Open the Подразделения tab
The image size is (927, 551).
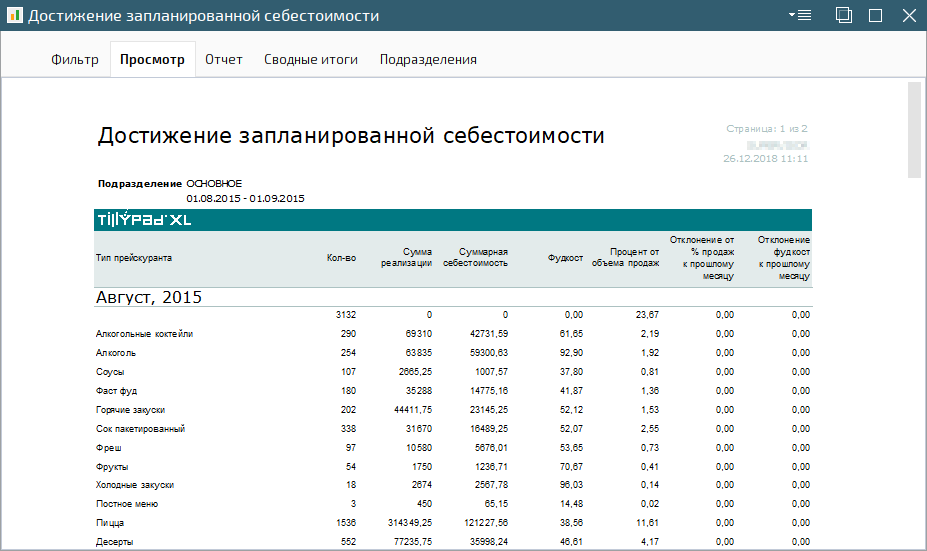428,59
